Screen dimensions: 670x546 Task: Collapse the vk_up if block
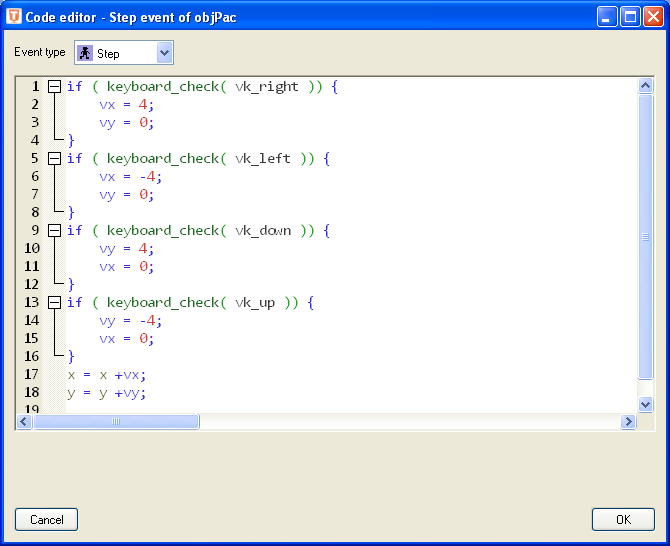click(x=54, y=302)
